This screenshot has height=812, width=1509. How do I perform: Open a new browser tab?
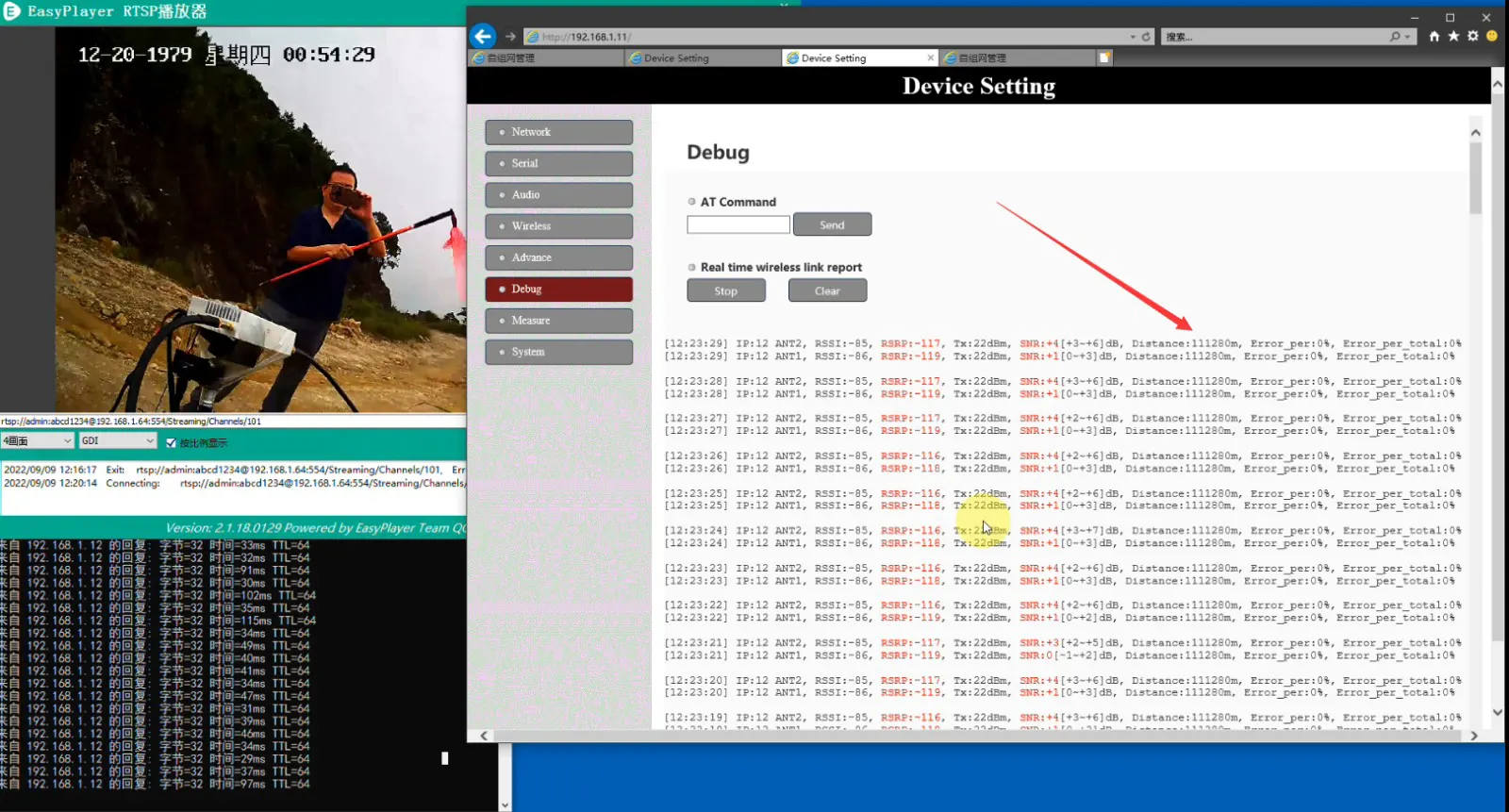(1104, 58)
